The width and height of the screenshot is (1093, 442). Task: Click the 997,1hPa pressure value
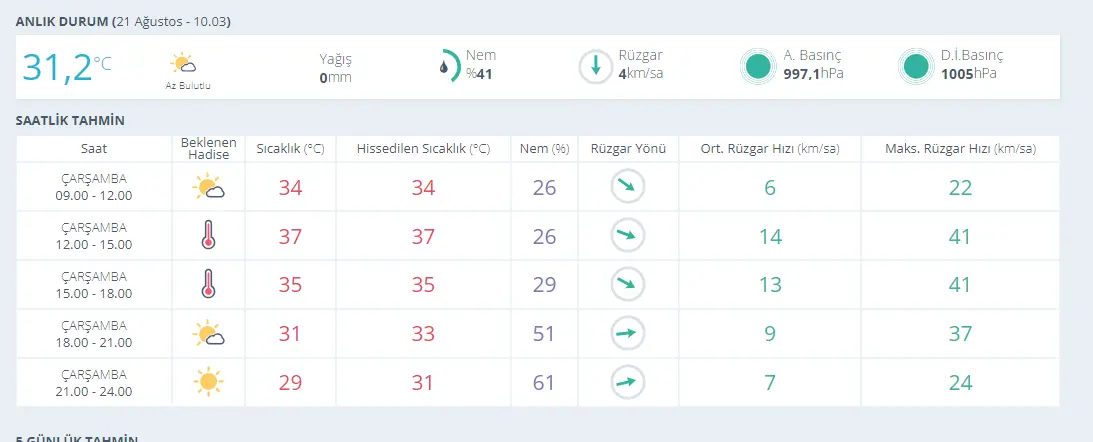(813, 74)
